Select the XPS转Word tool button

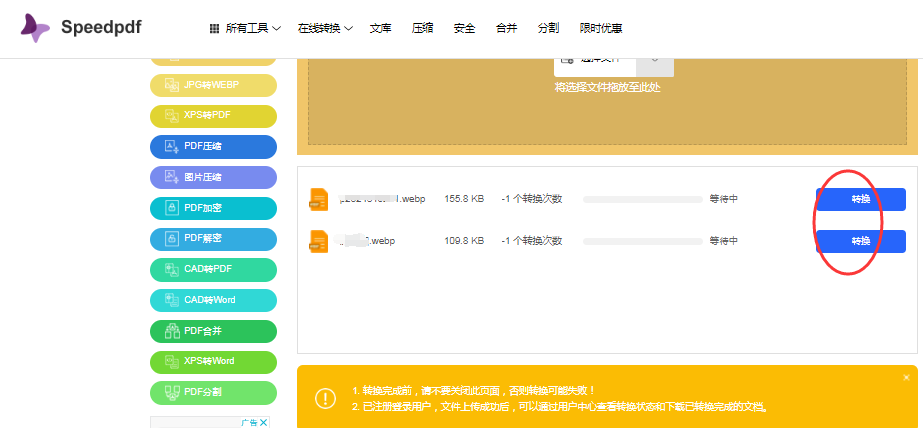click(213, 362)
